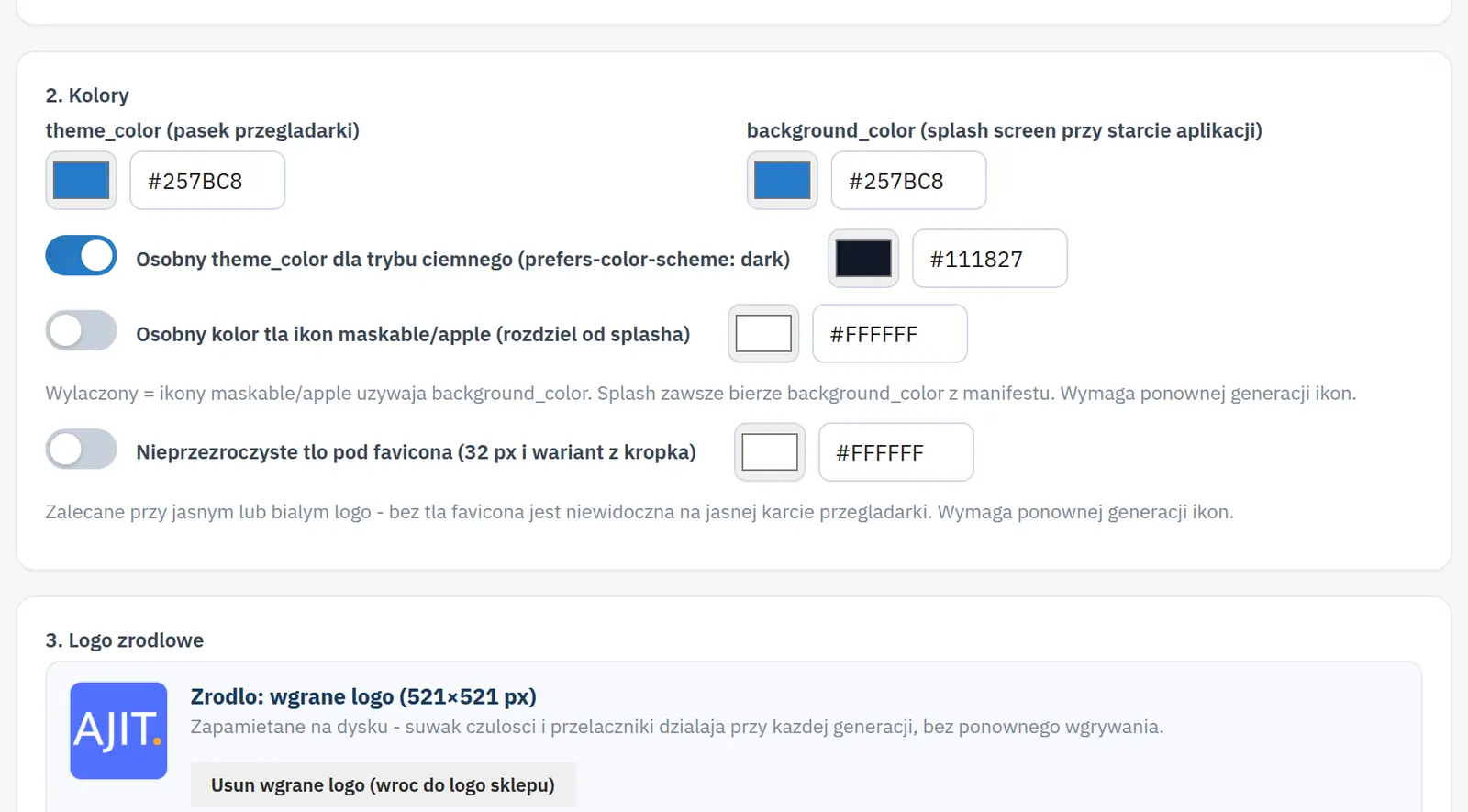Click the '3. Logo zrodlowe' section heading
Image resolution: width=1468 pixels, height=812 pixels.
point(125,640)
